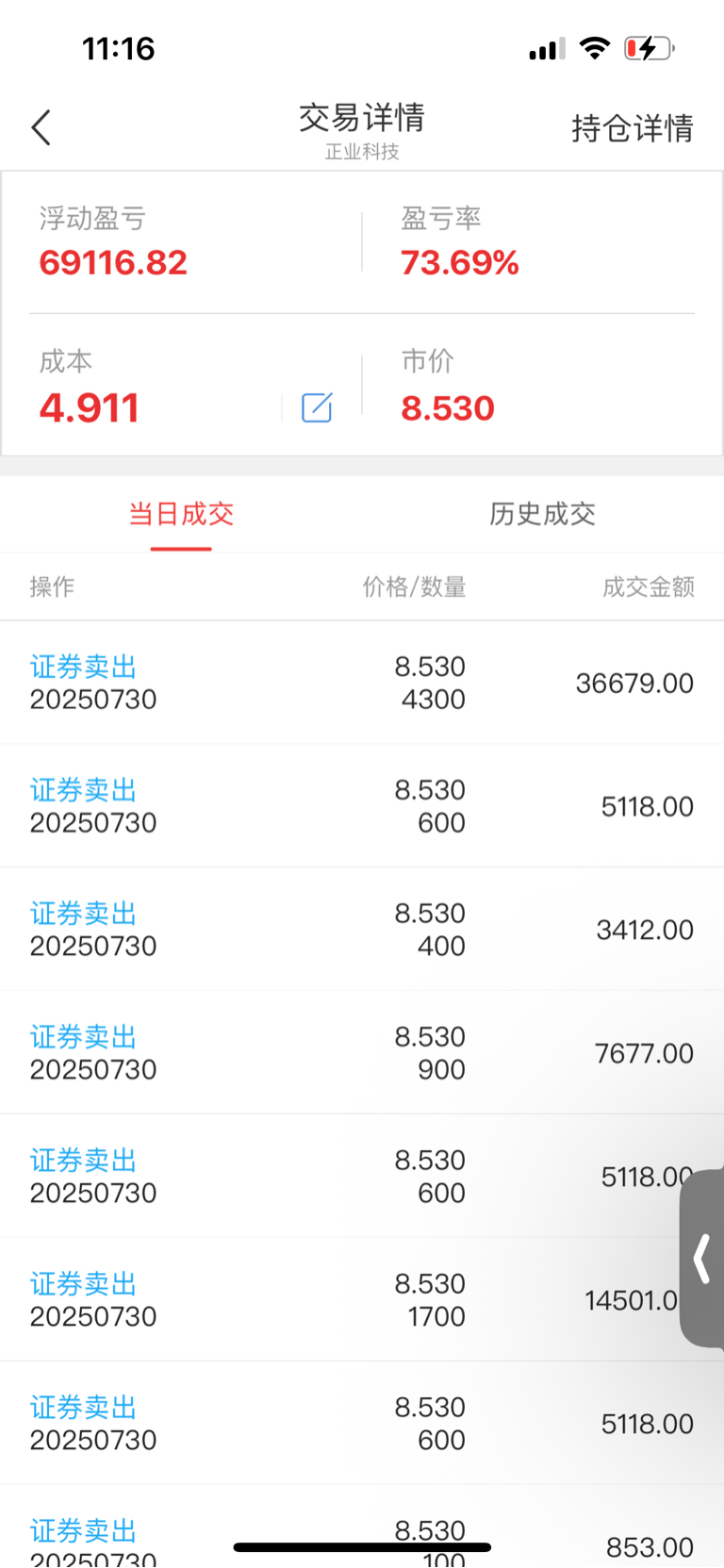
Task: Check the battery charging icon
Action: (649, 48)
